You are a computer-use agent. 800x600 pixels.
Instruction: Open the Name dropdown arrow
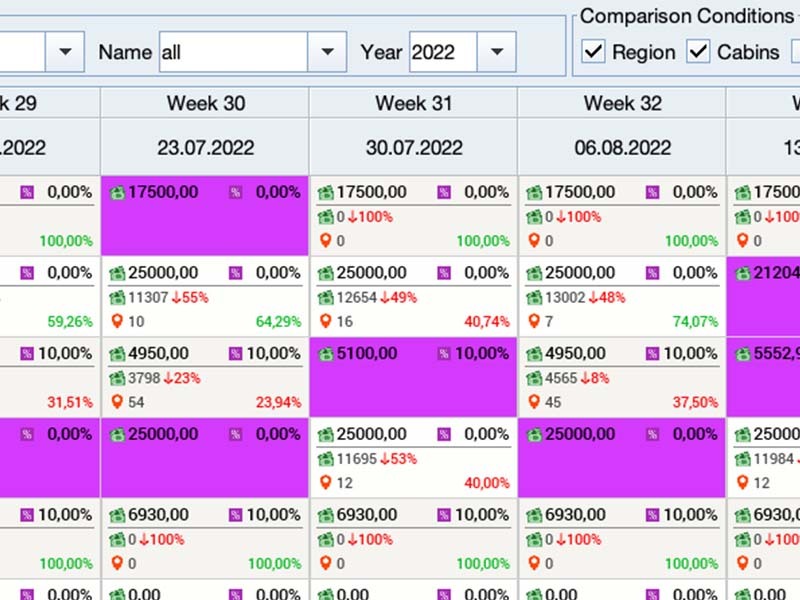326,52
